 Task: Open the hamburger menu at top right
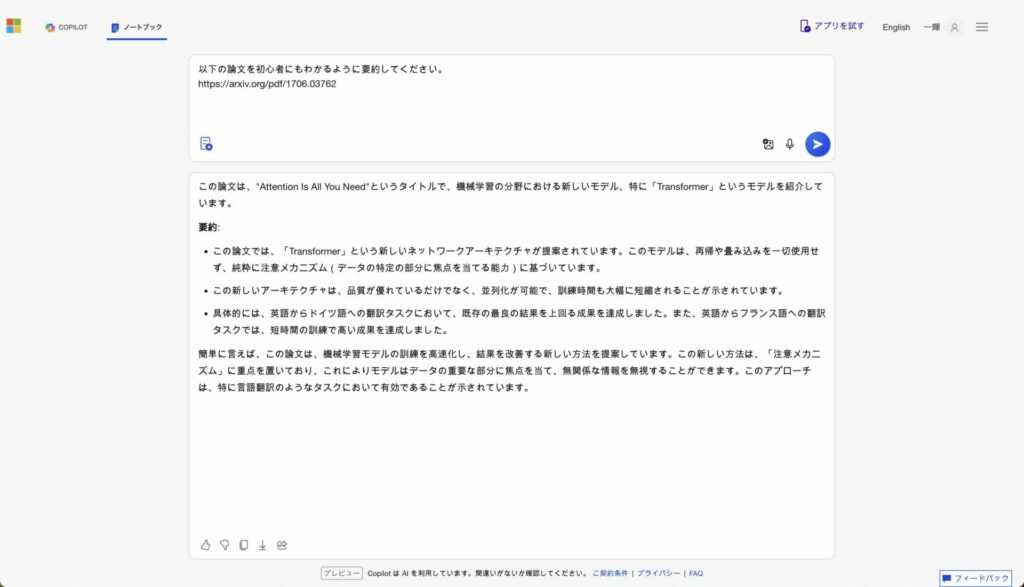tap(982, 27)
